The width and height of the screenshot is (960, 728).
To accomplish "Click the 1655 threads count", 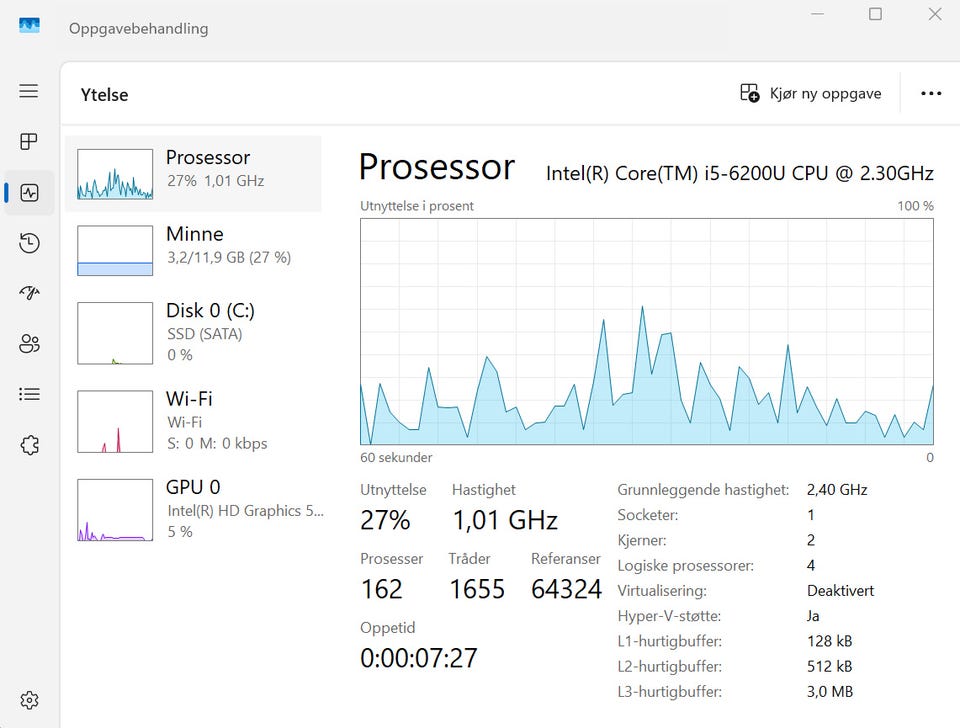I will pos(477,589).
